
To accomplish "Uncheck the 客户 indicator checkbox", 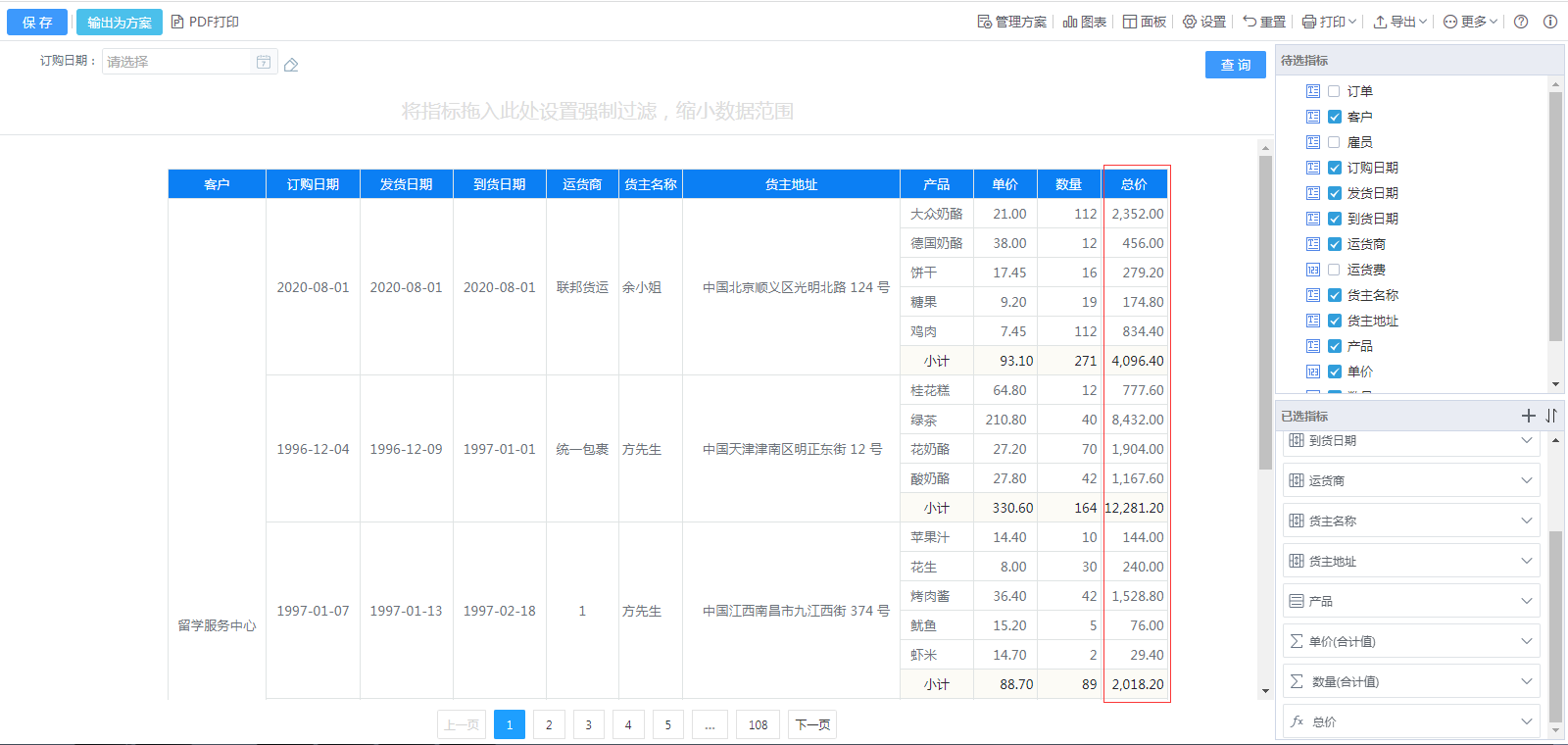I will (1334, 117).
